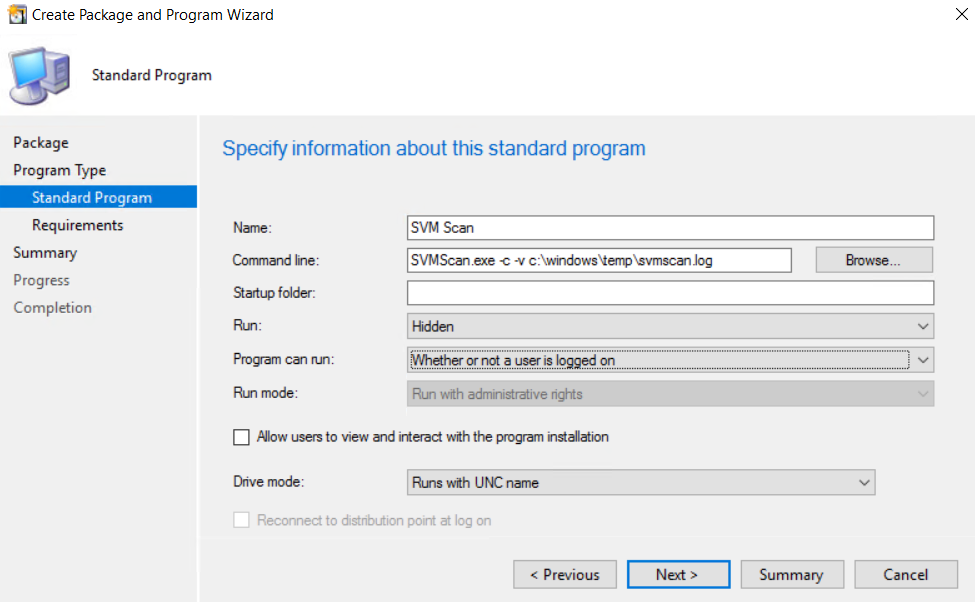
Task: Expand the 'Program can run' dropdown
Action: pyautogui.click(x=670, y=360)
